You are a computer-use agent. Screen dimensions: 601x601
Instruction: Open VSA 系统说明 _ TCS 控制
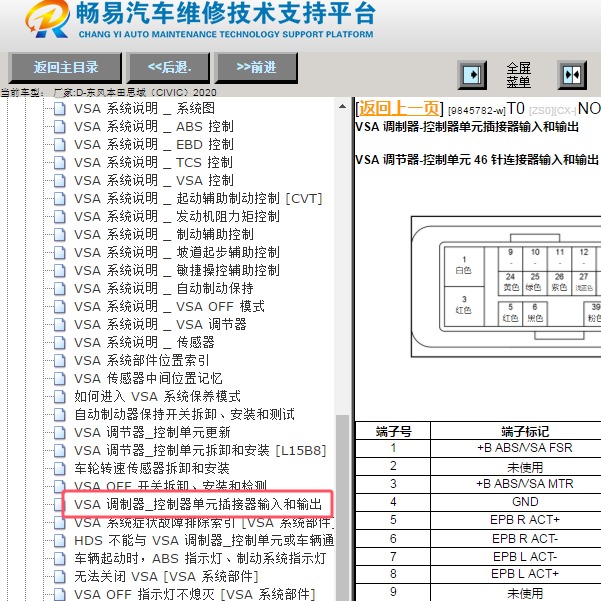[x=153, y=163]
